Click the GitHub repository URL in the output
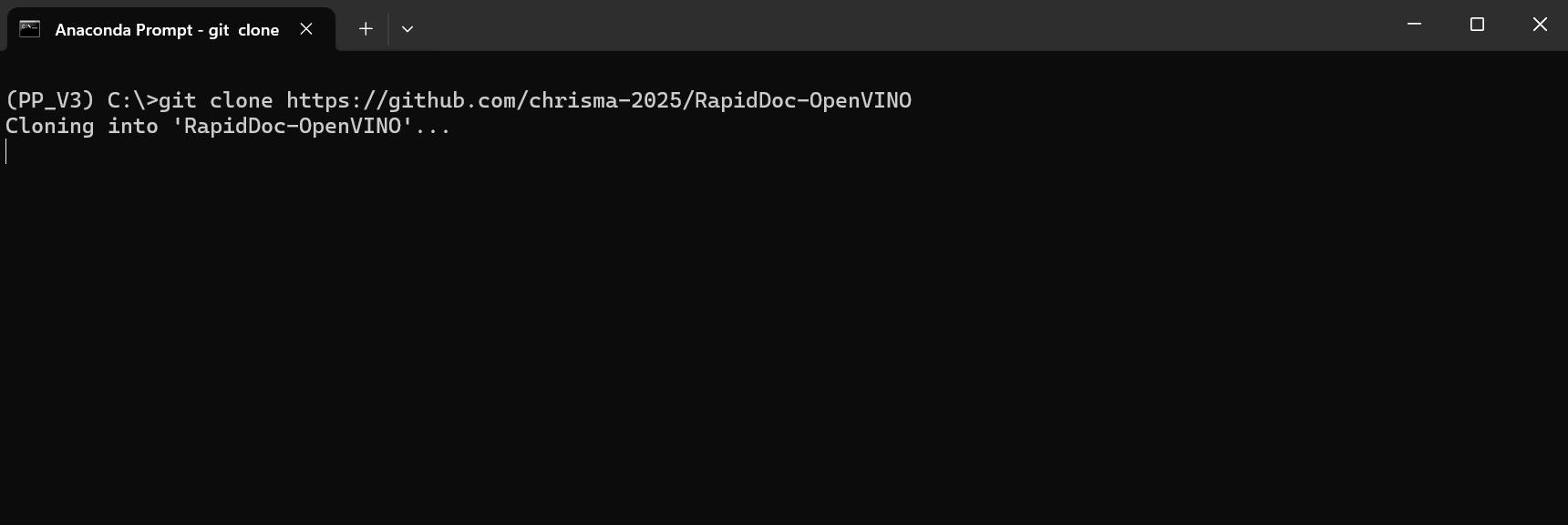The image size is (1568, 525). (x=597, y=100)
